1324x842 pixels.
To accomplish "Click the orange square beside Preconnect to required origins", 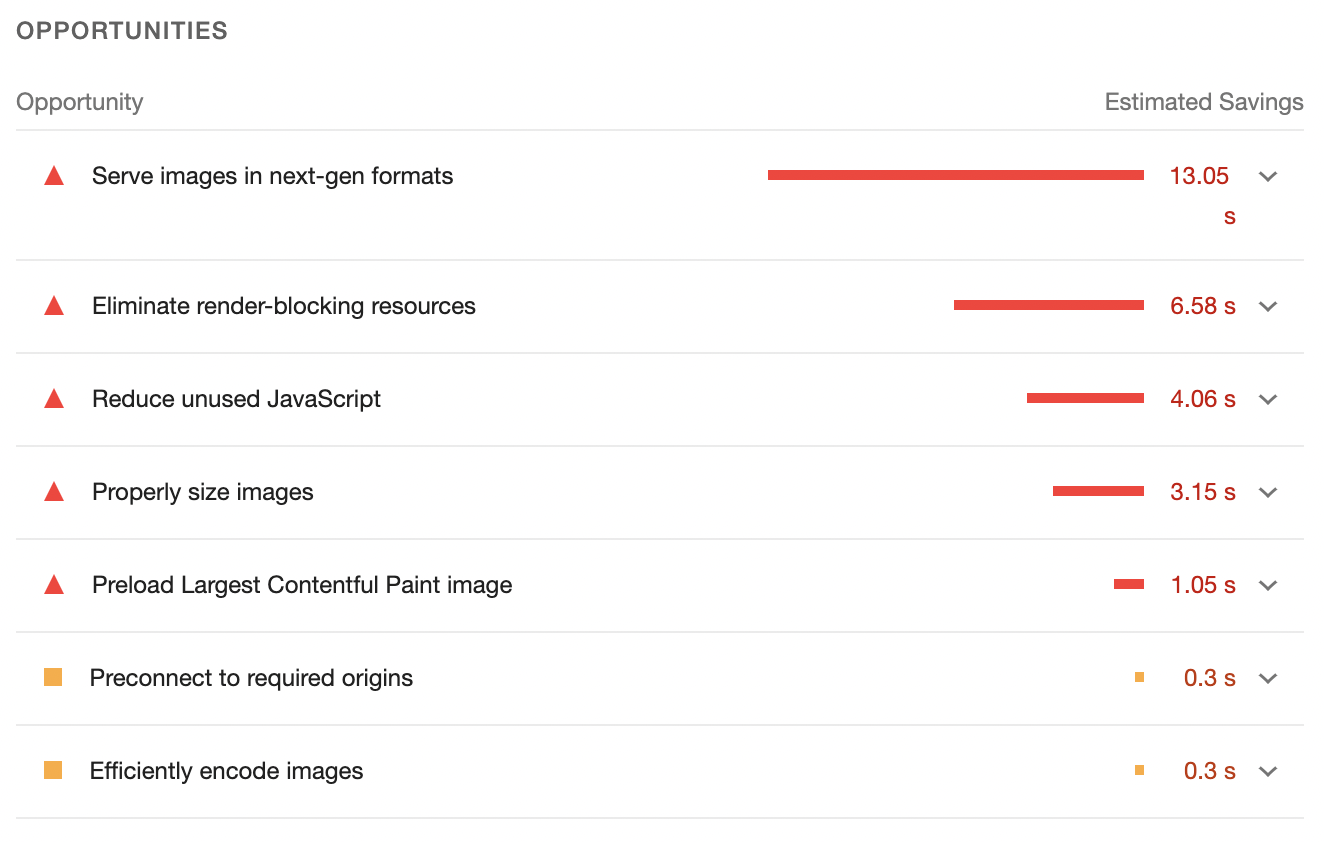I will (x=53, y=678).
